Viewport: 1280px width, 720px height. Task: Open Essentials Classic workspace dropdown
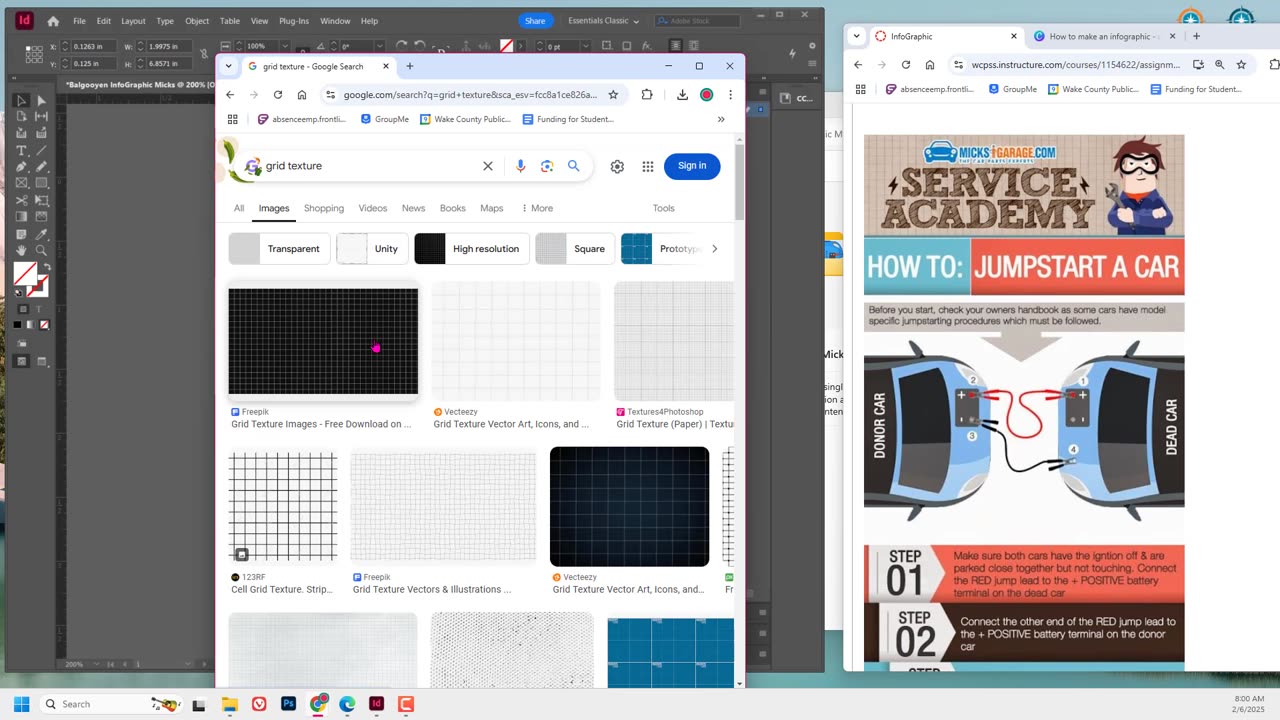[604, 21]
